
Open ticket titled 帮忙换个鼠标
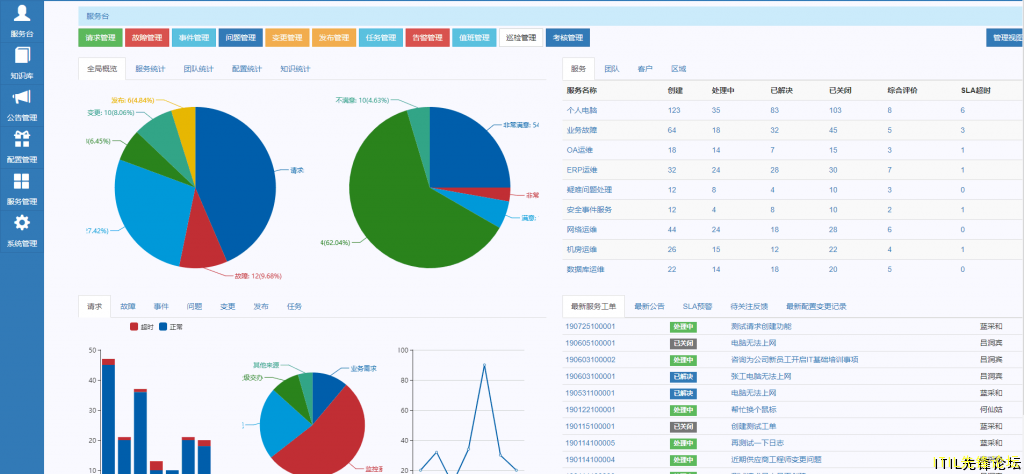click(x=754, y=410)
